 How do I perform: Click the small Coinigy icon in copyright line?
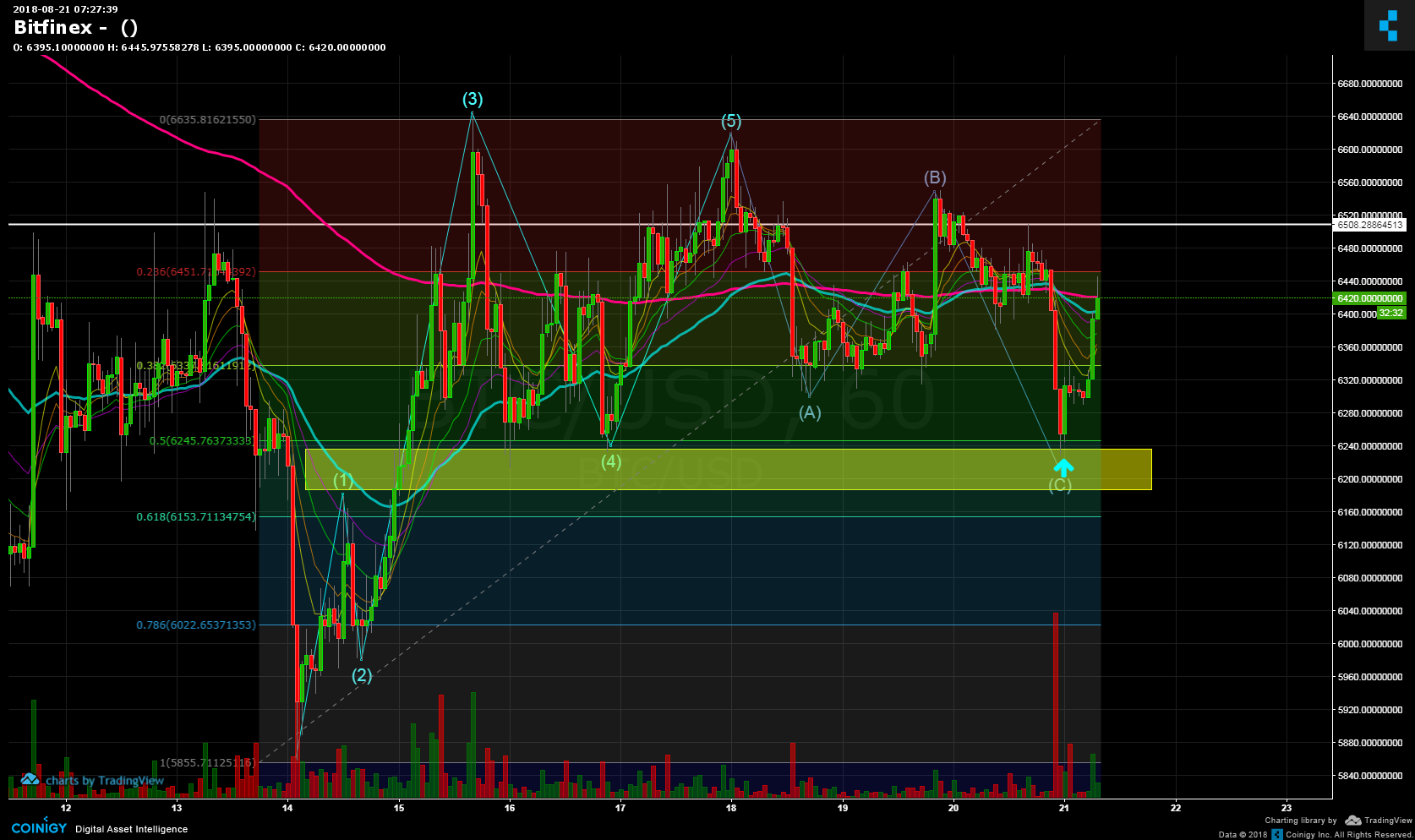(x=1277, y=834)
